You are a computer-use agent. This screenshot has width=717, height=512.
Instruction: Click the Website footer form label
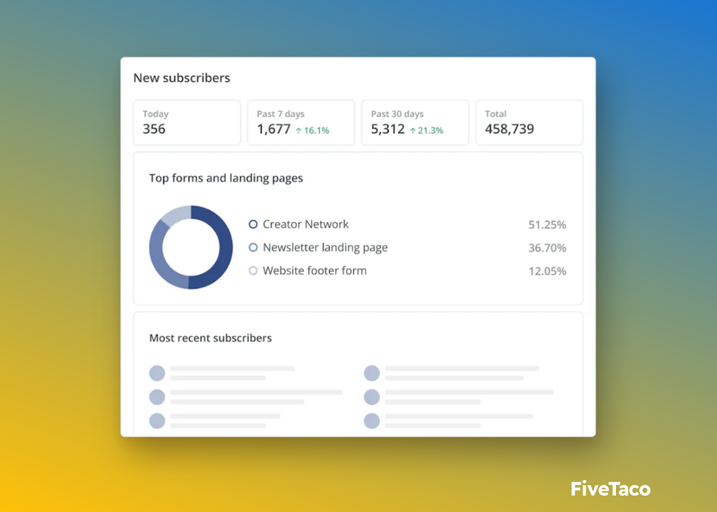315,271
